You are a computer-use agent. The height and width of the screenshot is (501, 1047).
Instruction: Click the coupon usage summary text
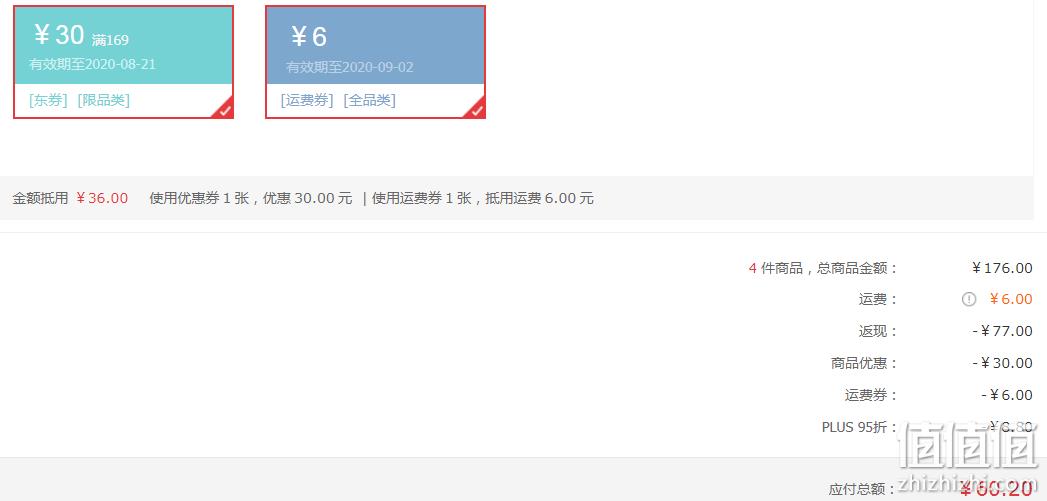[250, 198]
